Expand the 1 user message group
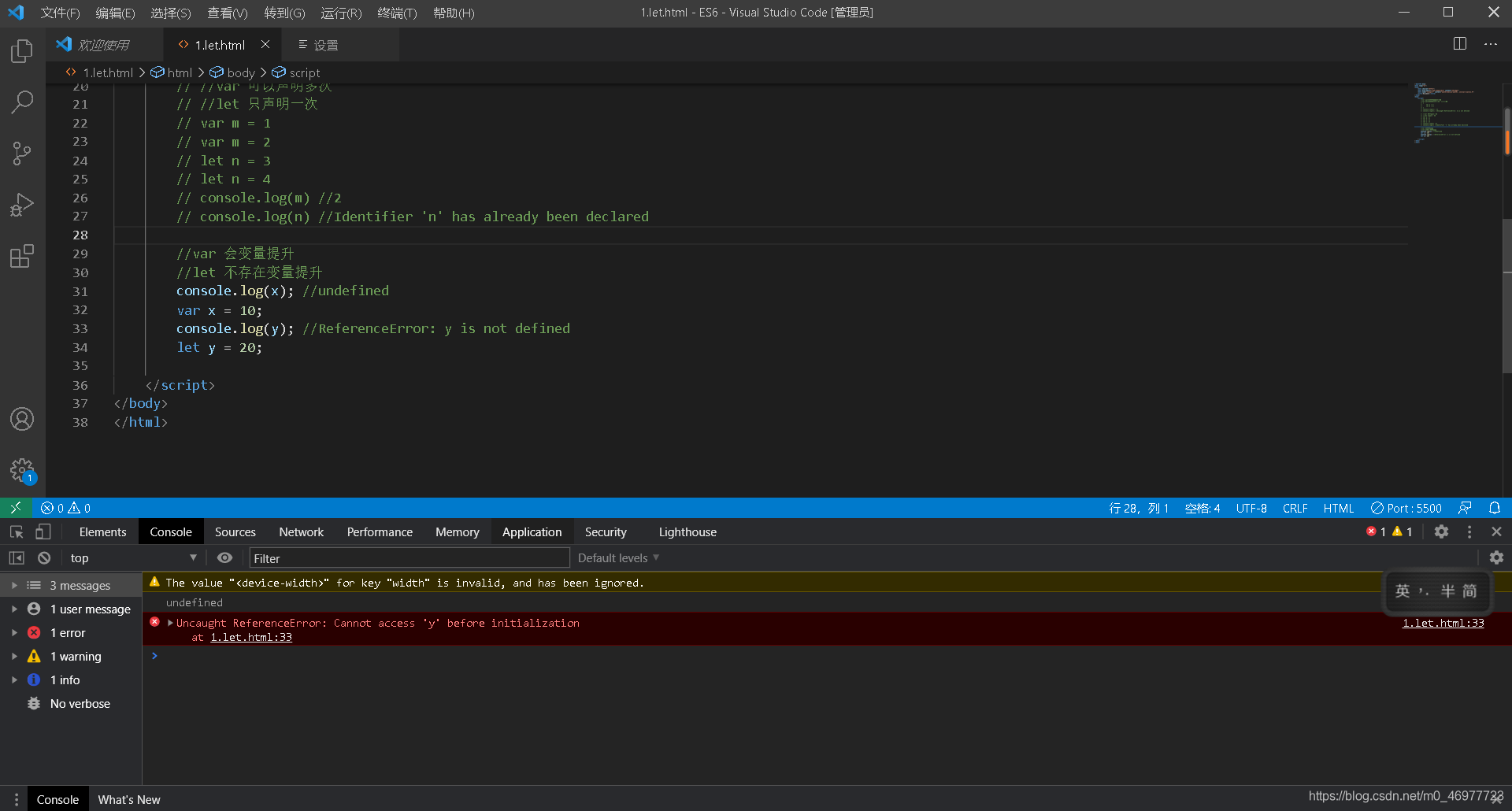The width and height of the screenshot is (1512, 811). [14, 609]
